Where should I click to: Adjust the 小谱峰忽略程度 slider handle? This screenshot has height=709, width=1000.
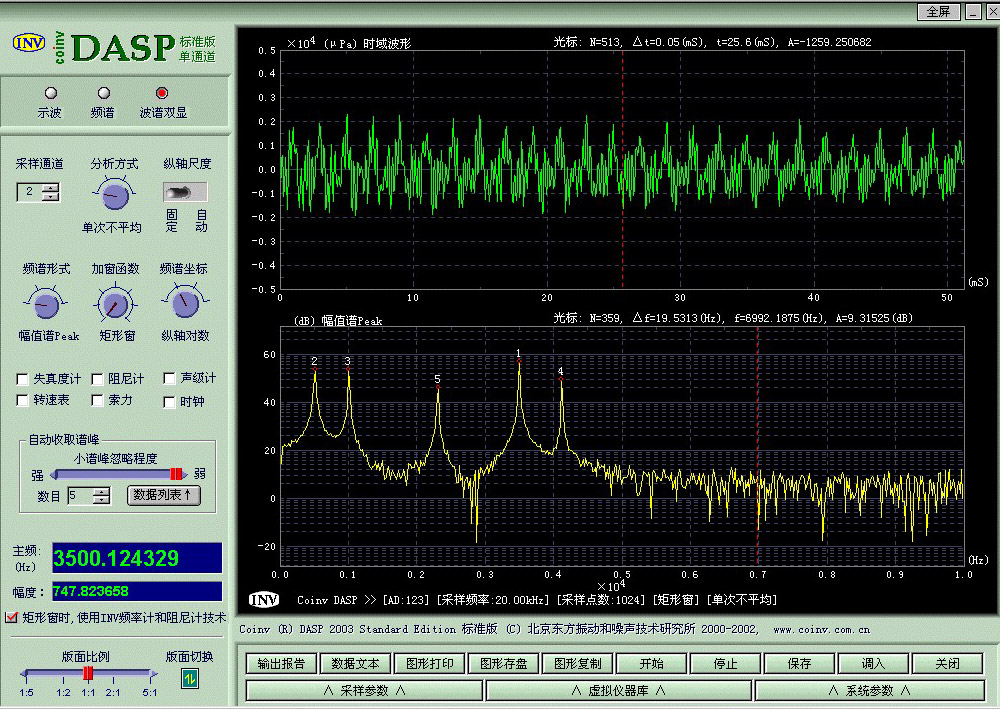point(176,474)
